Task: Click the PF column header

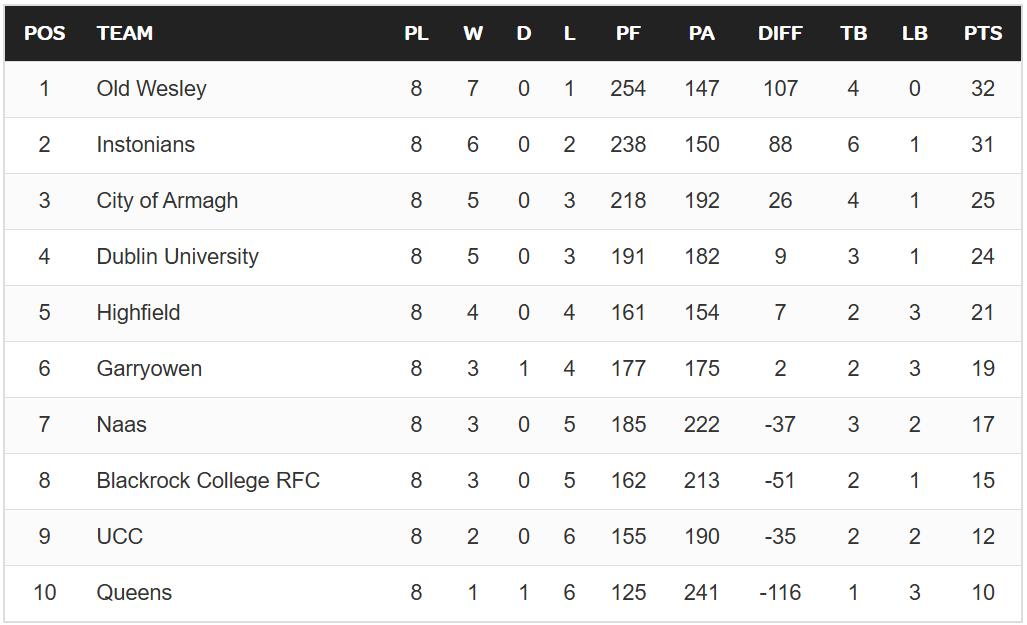Action: point(628,33)
